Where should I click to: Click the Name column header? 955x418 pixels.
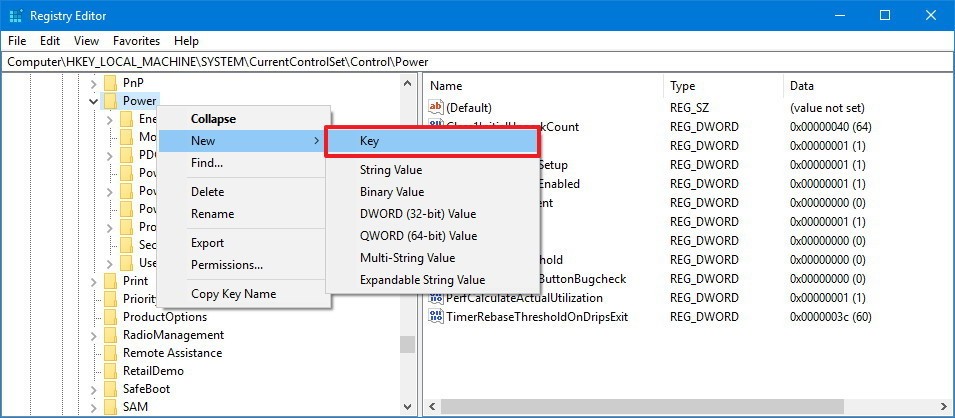543,86
